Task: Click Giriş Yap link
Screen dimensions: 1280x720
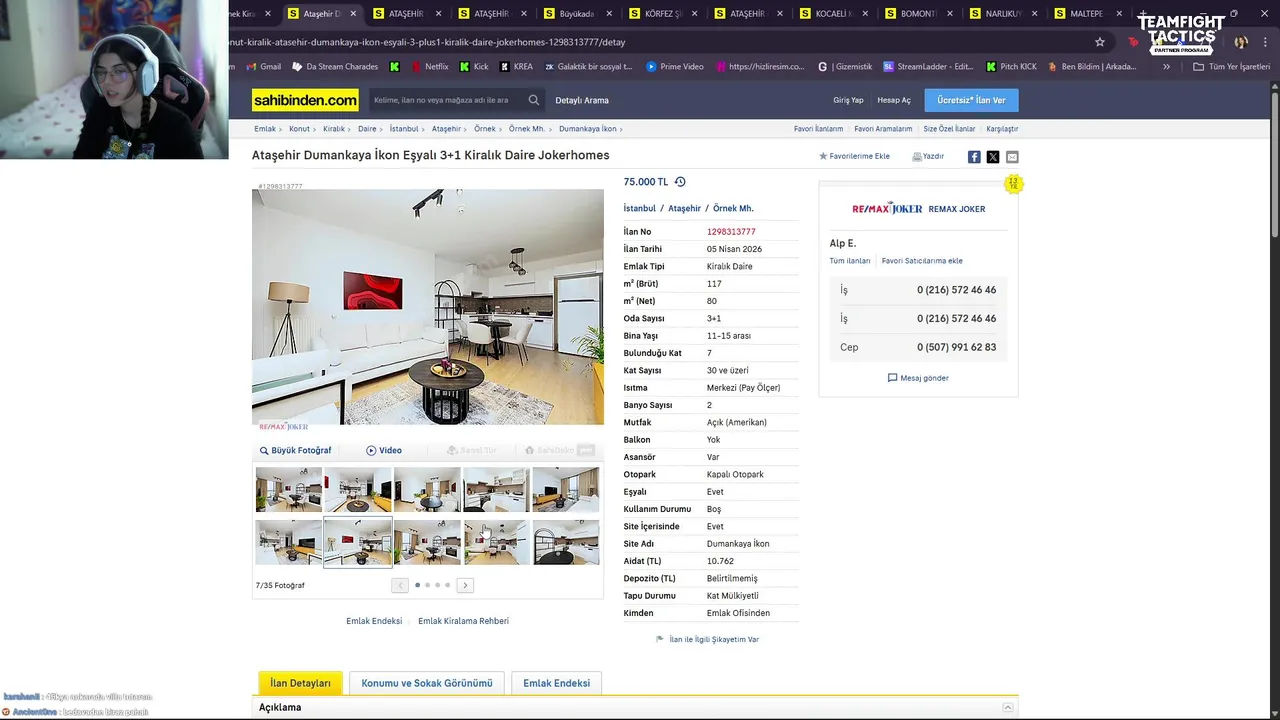Action: (848, 100)
